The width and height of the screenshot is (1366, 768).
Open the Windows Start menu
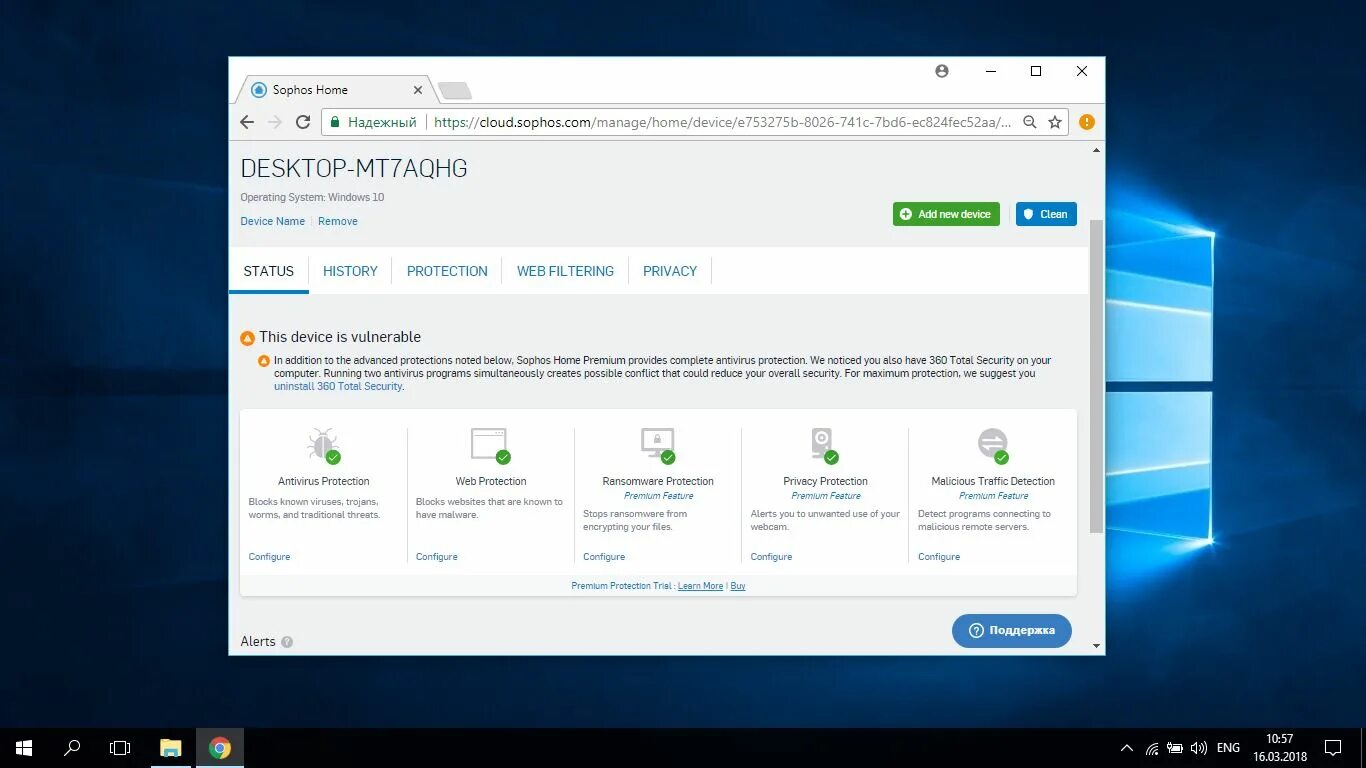[24, 748]
